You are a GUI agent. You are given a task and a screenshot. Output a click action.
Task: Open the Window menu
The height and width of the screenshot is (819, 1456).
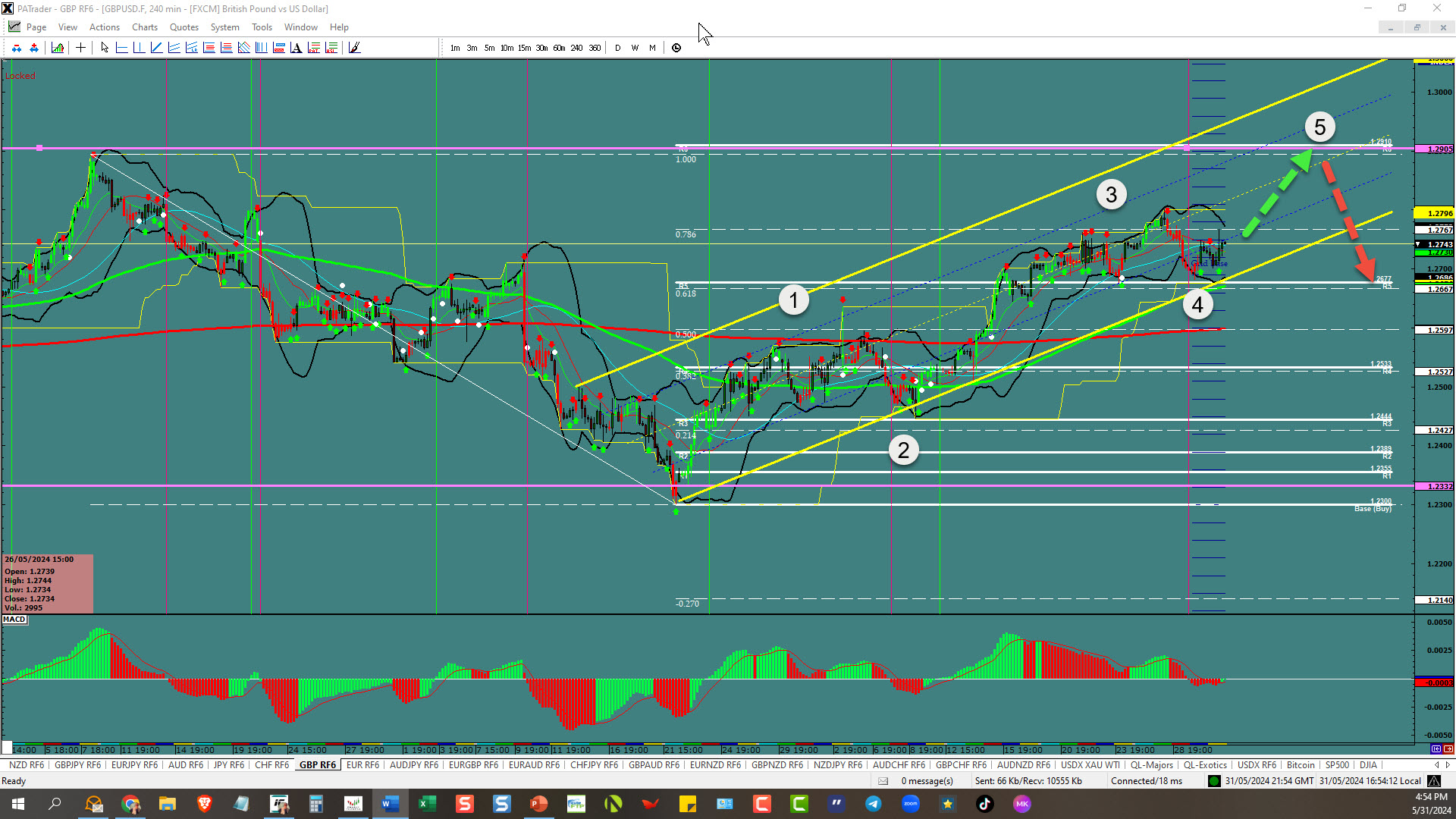301,27
